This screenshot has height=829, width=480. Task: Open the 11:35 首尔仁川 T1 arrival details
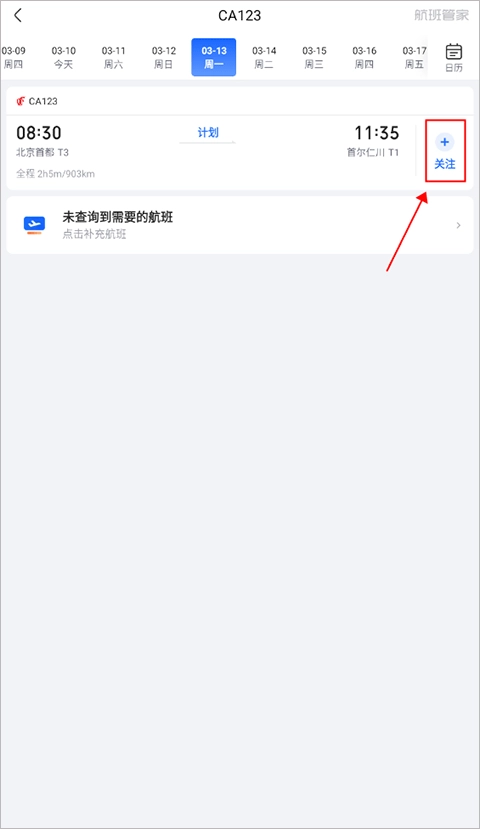[373, 141]
